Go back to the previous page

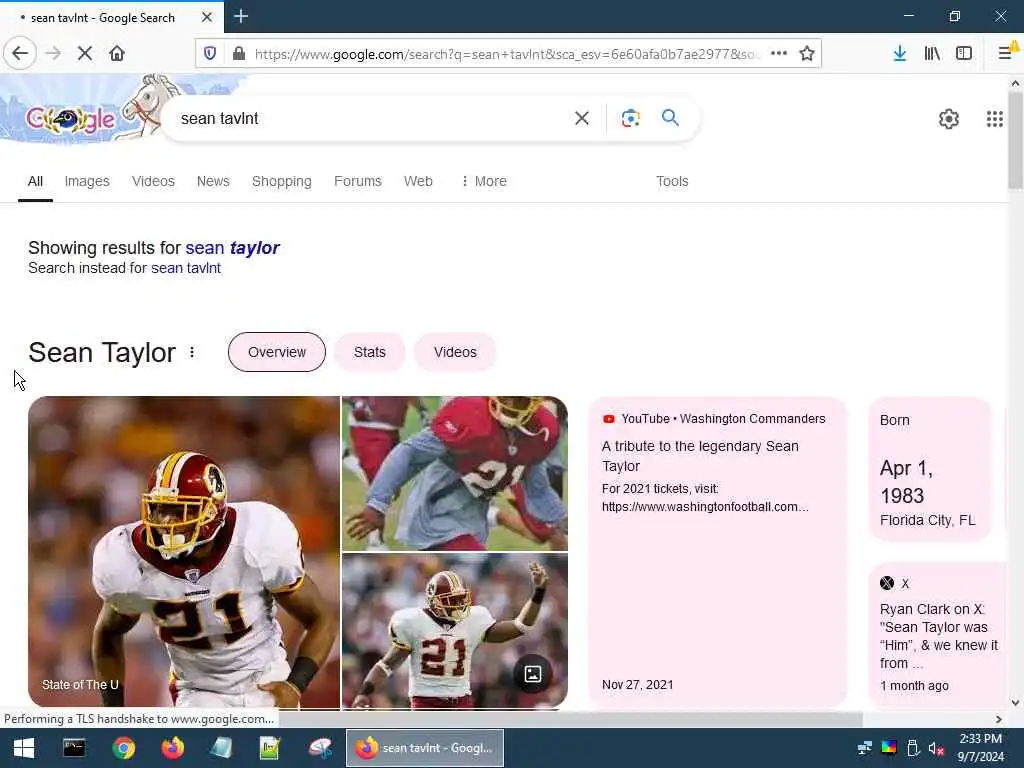click(20, 54)
